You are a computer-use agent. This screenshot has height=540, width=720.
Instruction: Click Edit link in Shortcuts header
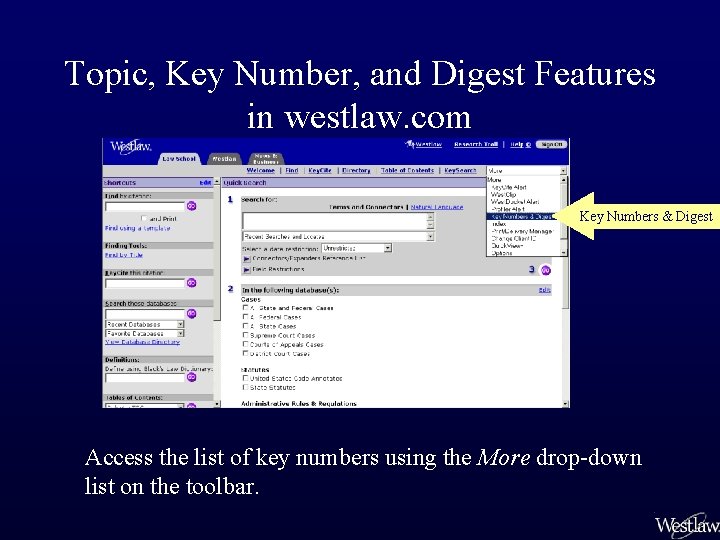pos(205,182)
